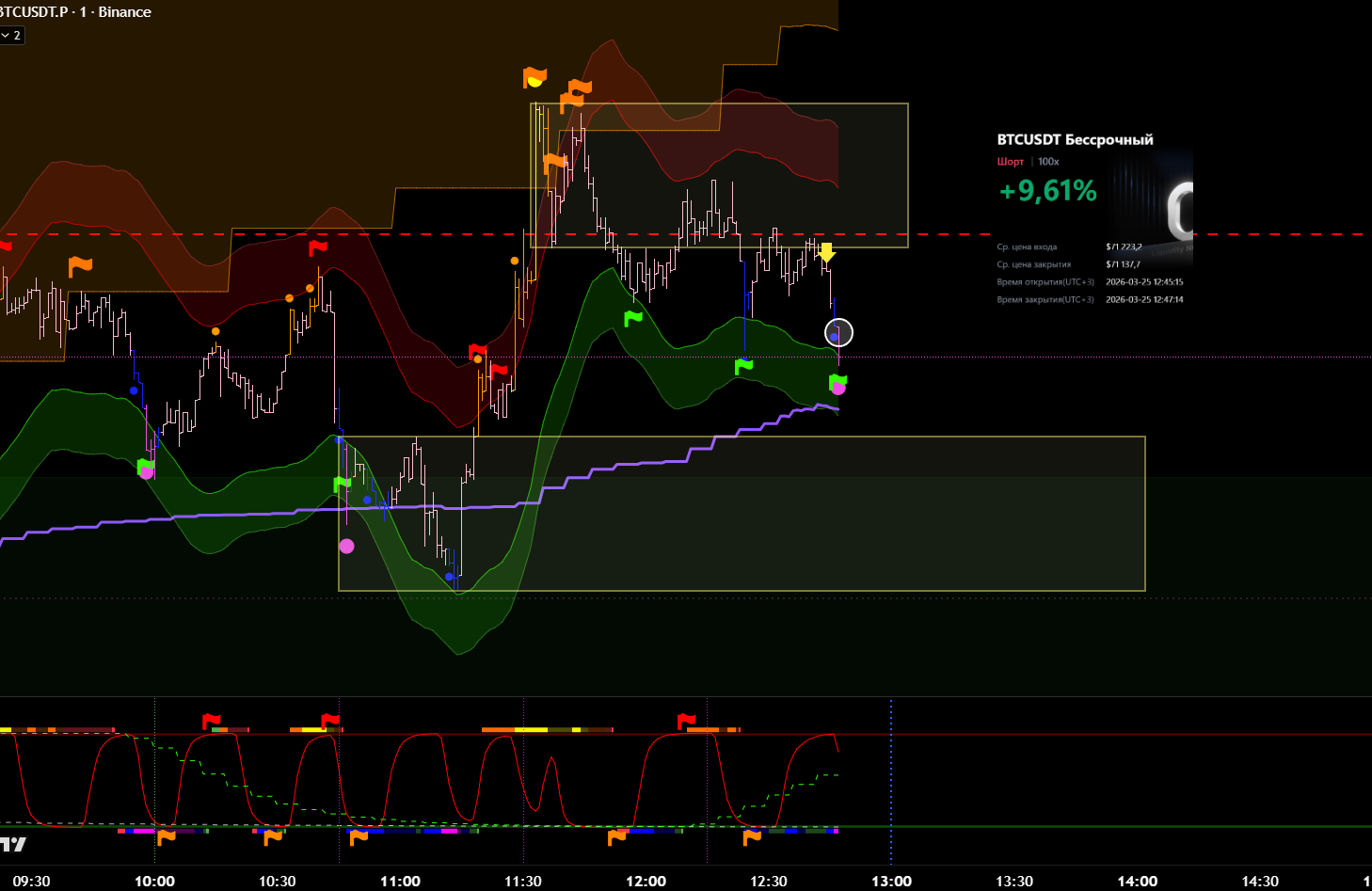Click the green flag just after 12:00
The image size is (1372, 891).
click(x=633, y=318)
